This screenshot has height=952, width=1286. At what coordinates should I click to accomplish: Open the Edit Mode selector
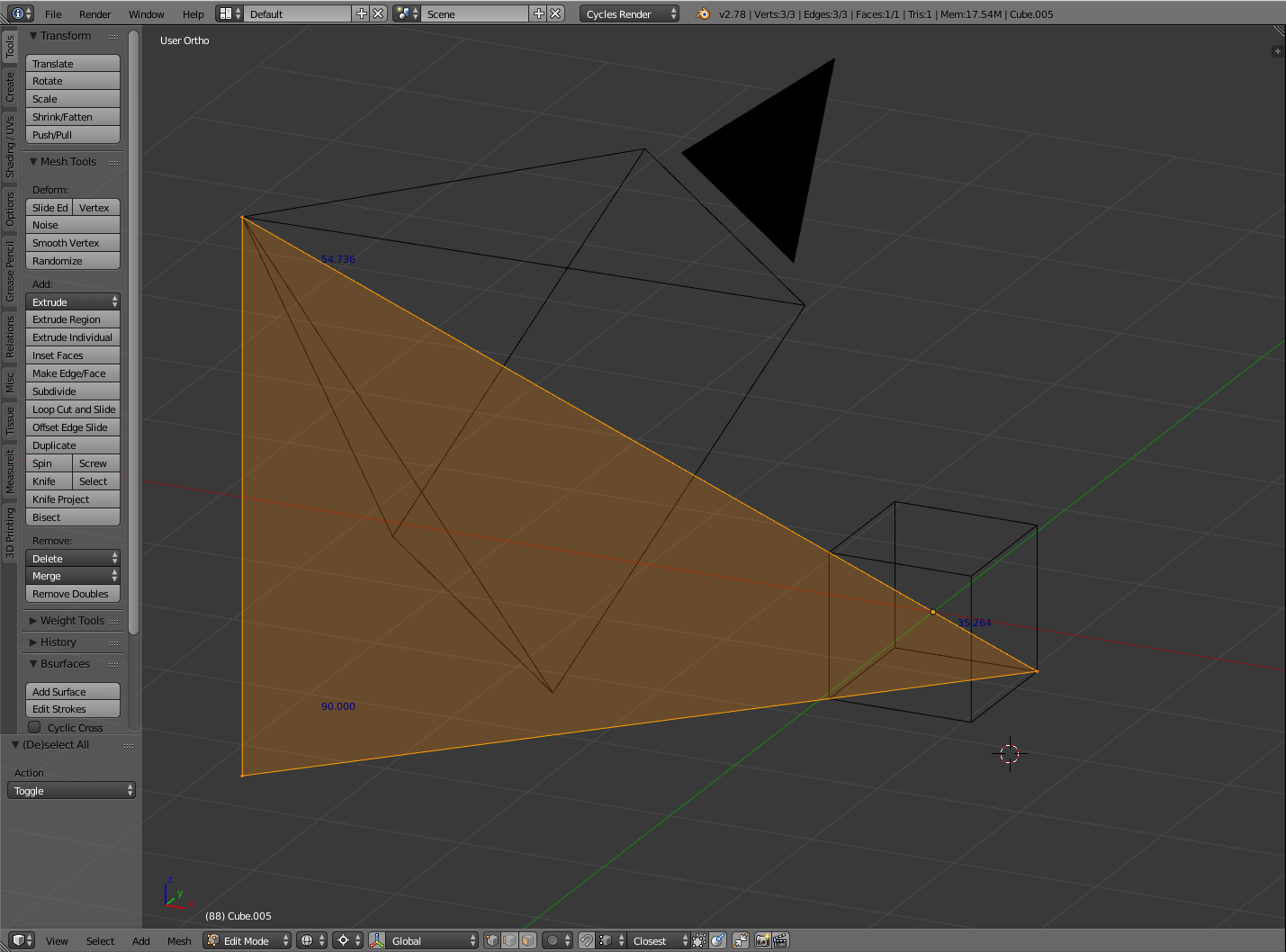pyautogui.click(x=247, y=940)
